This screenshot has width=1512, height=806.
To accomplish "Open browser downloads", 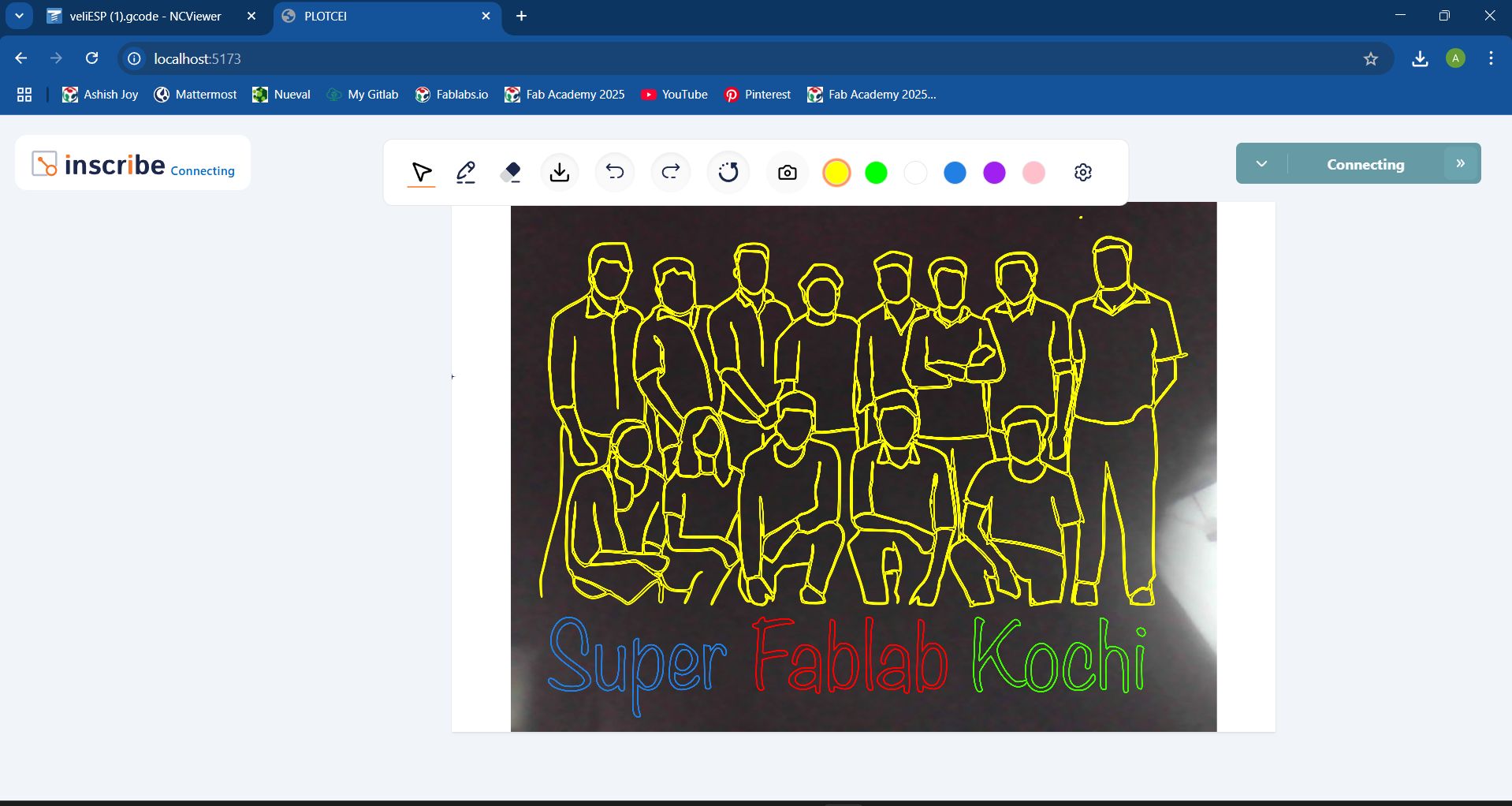I will click(1420, 58).
